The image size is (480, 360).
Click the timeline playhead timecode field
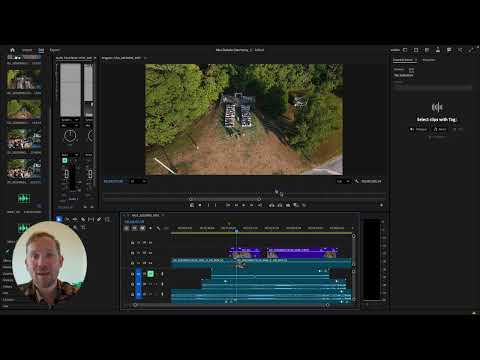[134, 222]
